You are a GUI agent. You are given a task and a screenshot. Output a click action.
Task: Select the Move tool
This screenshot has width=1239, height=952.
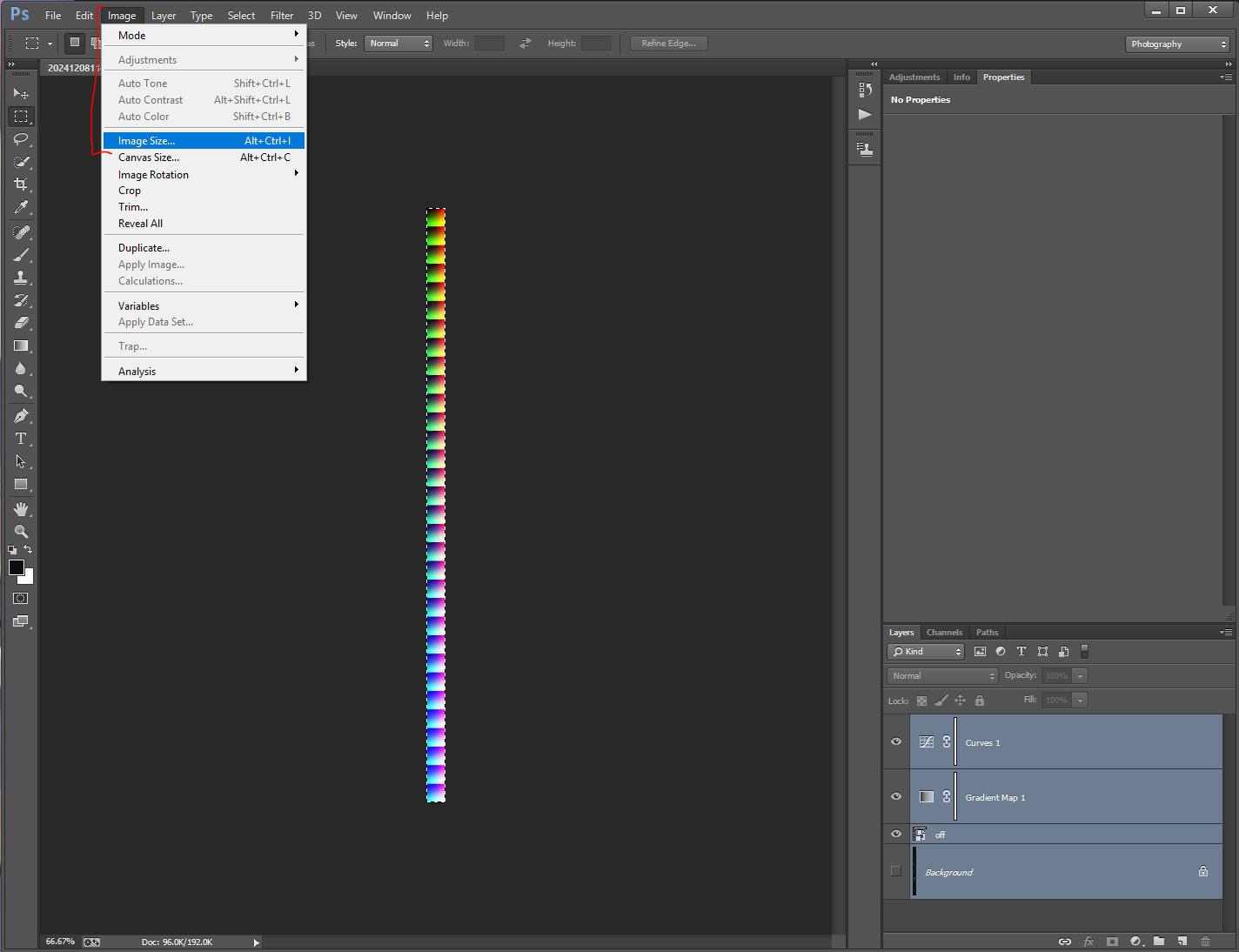pyautogui.click(x=21, y=93)
